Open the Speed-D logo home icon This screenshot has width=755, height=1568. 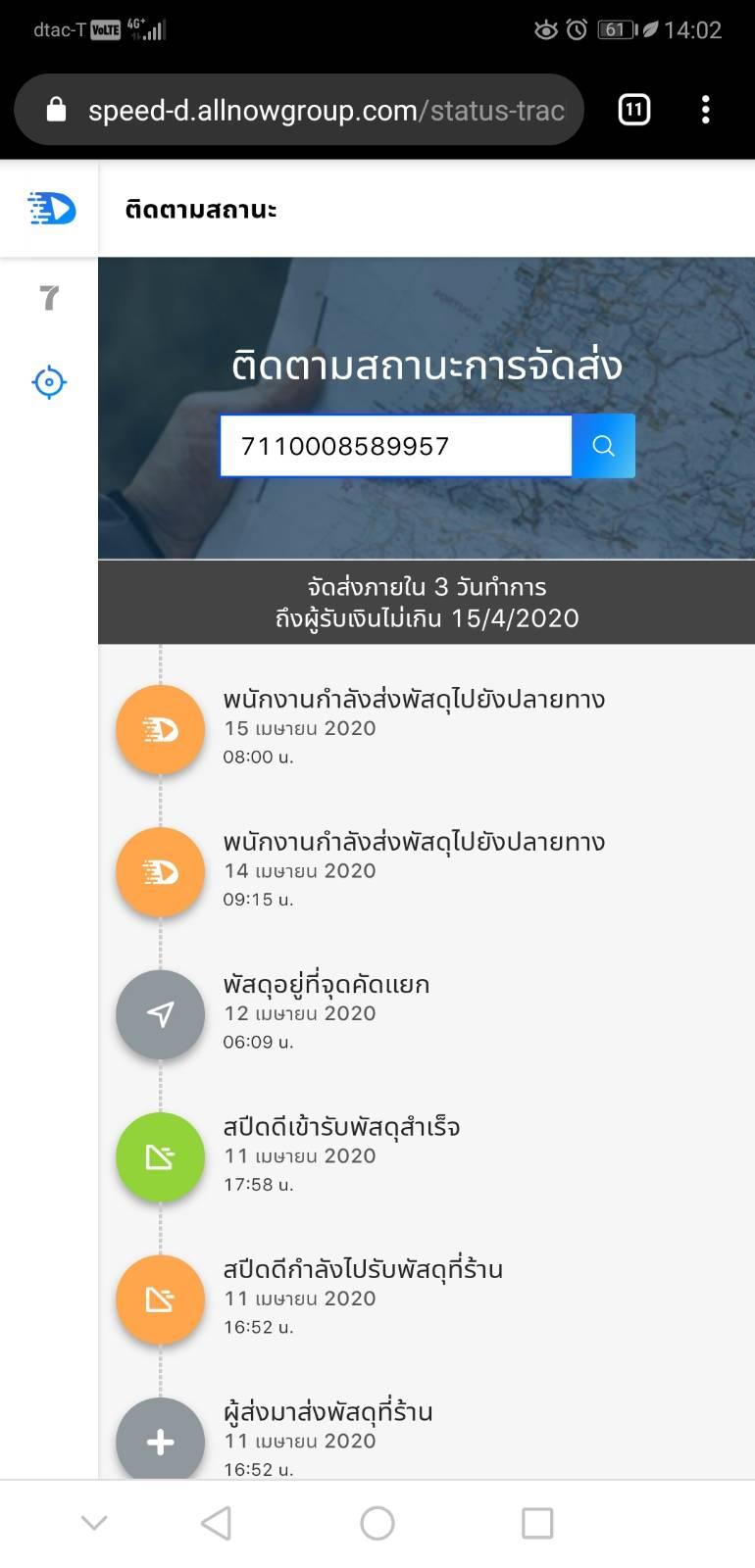click(51, 209)
